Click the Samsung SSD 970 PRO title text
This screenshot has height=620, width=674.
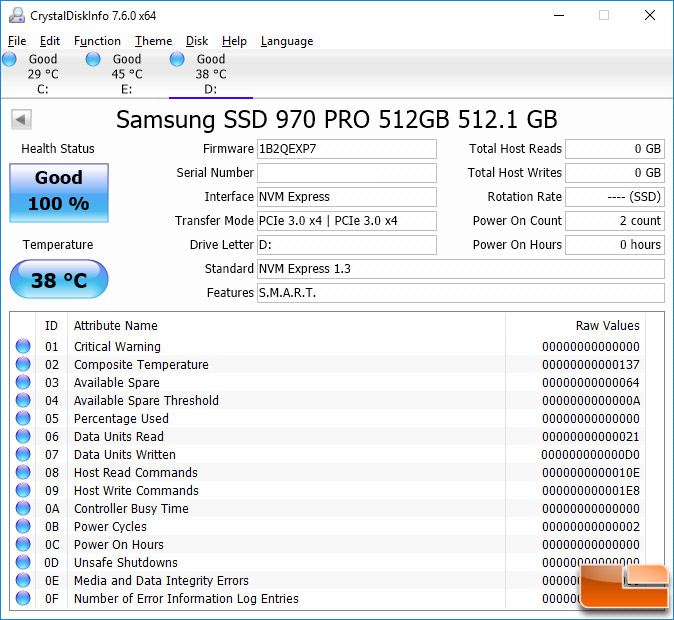(x=337, y=120)
